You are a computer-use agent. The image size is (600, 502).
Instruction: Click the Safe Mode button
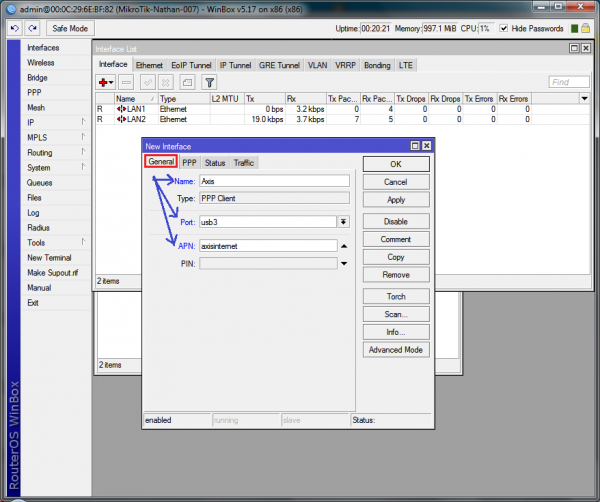pos(70,28)
